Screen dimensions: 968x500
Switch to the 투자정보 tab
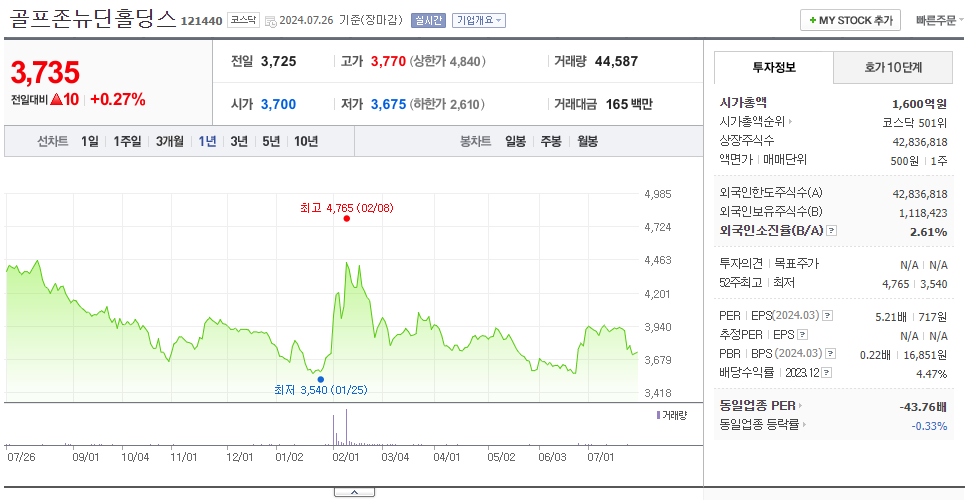[774, 68]
